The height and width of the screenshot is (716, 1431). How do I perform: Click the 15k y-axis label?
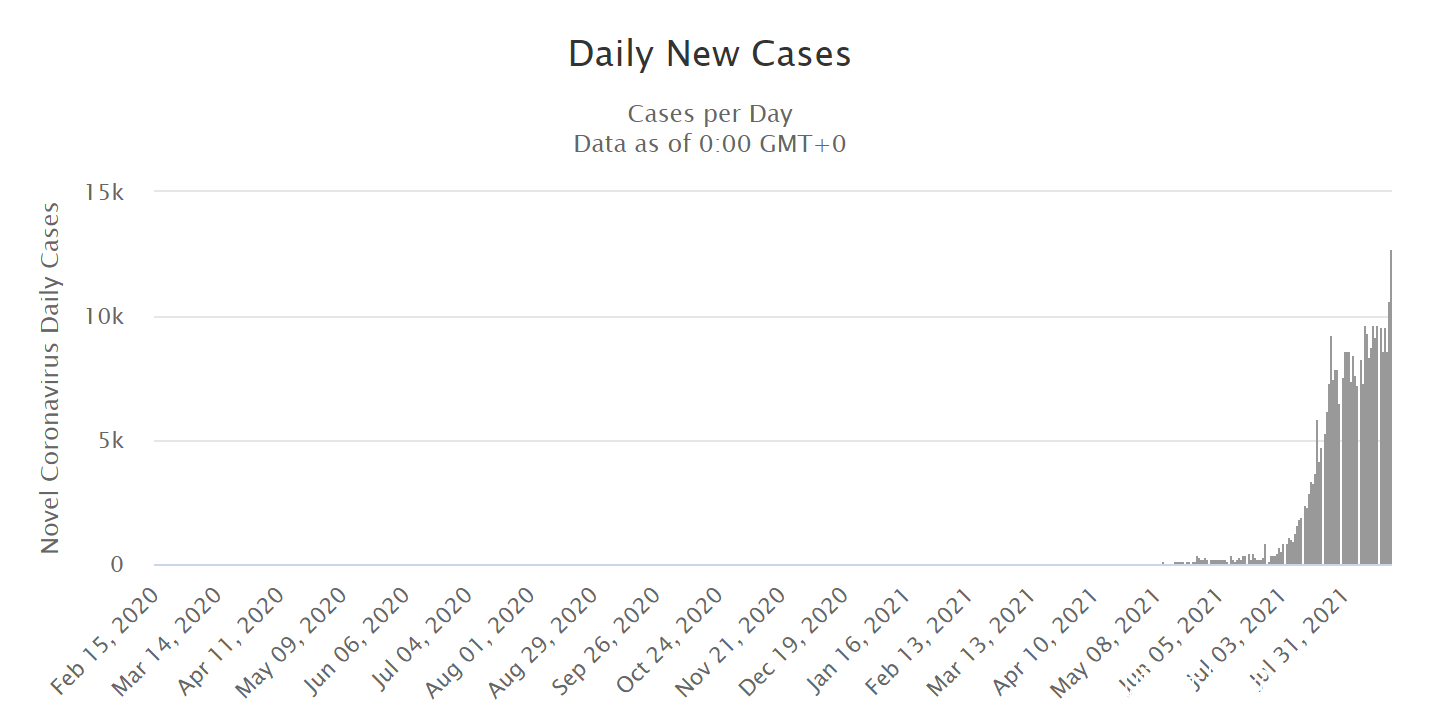[105, 192]
